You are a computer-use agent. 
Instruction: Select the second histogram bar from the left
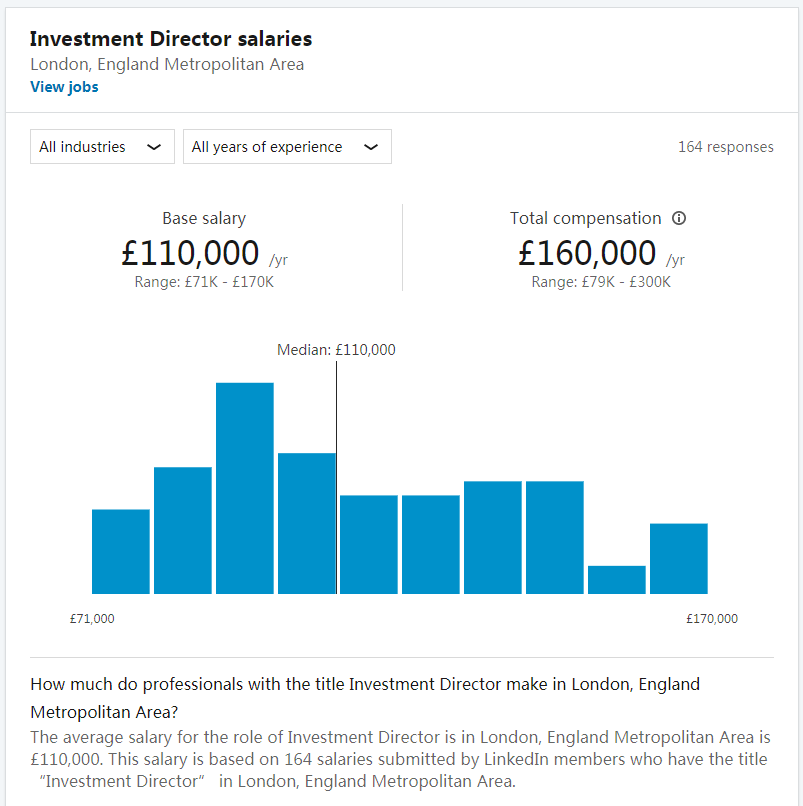tap(183, 530)
